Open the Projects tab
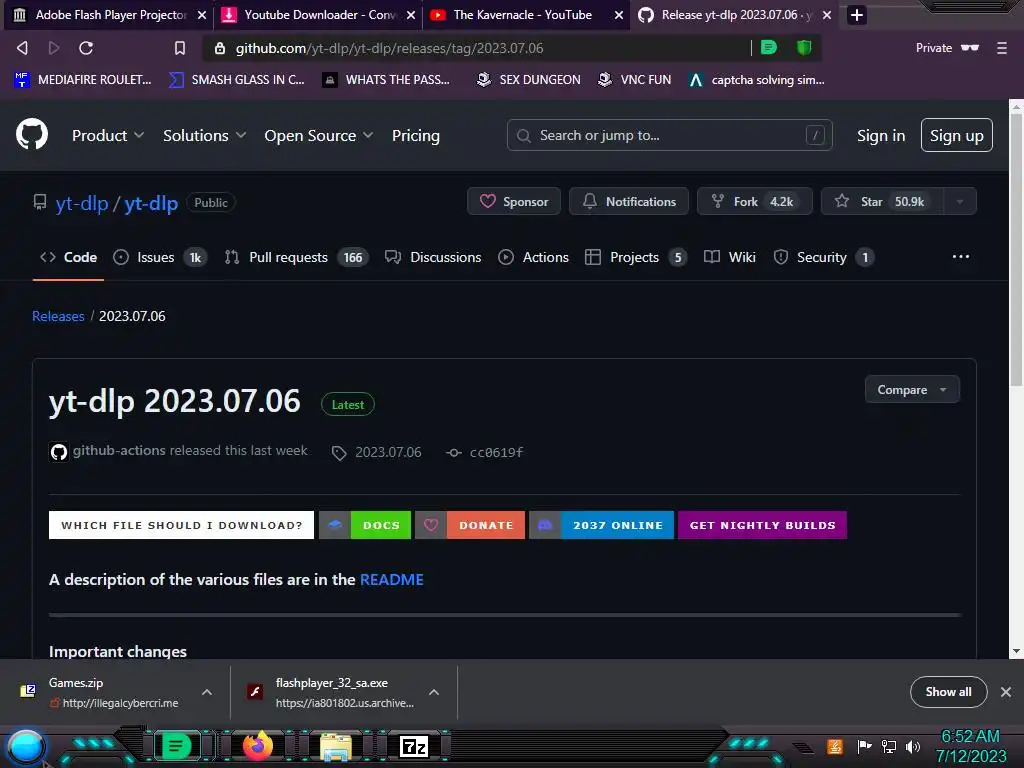The image size is (1024, 768). [x=635, y=257]
